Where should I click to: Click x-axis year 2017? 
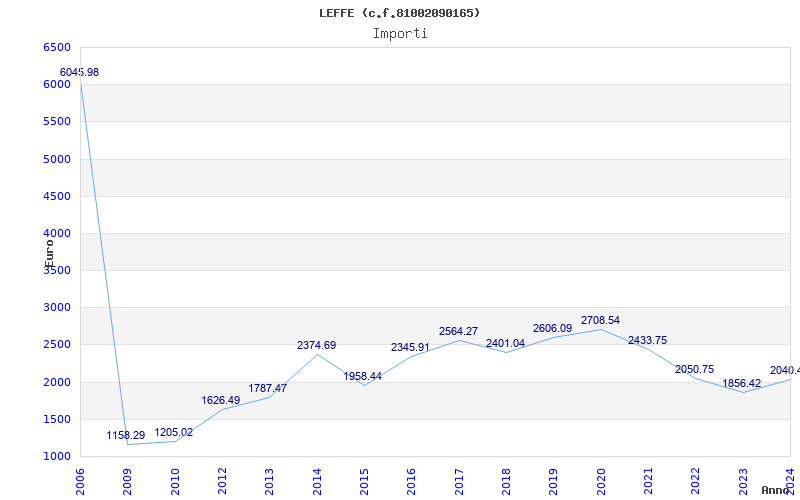point(459,482)
